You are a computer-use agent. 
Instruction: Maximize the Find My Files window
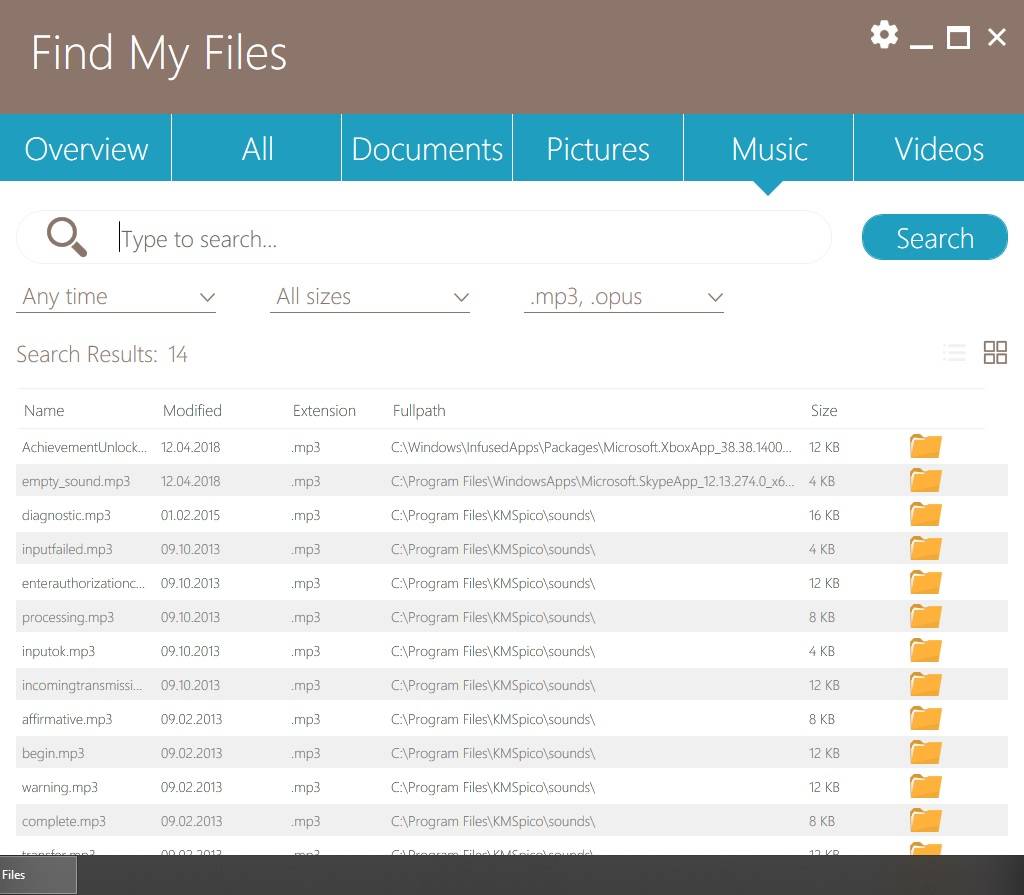click(x=958, y=37)
